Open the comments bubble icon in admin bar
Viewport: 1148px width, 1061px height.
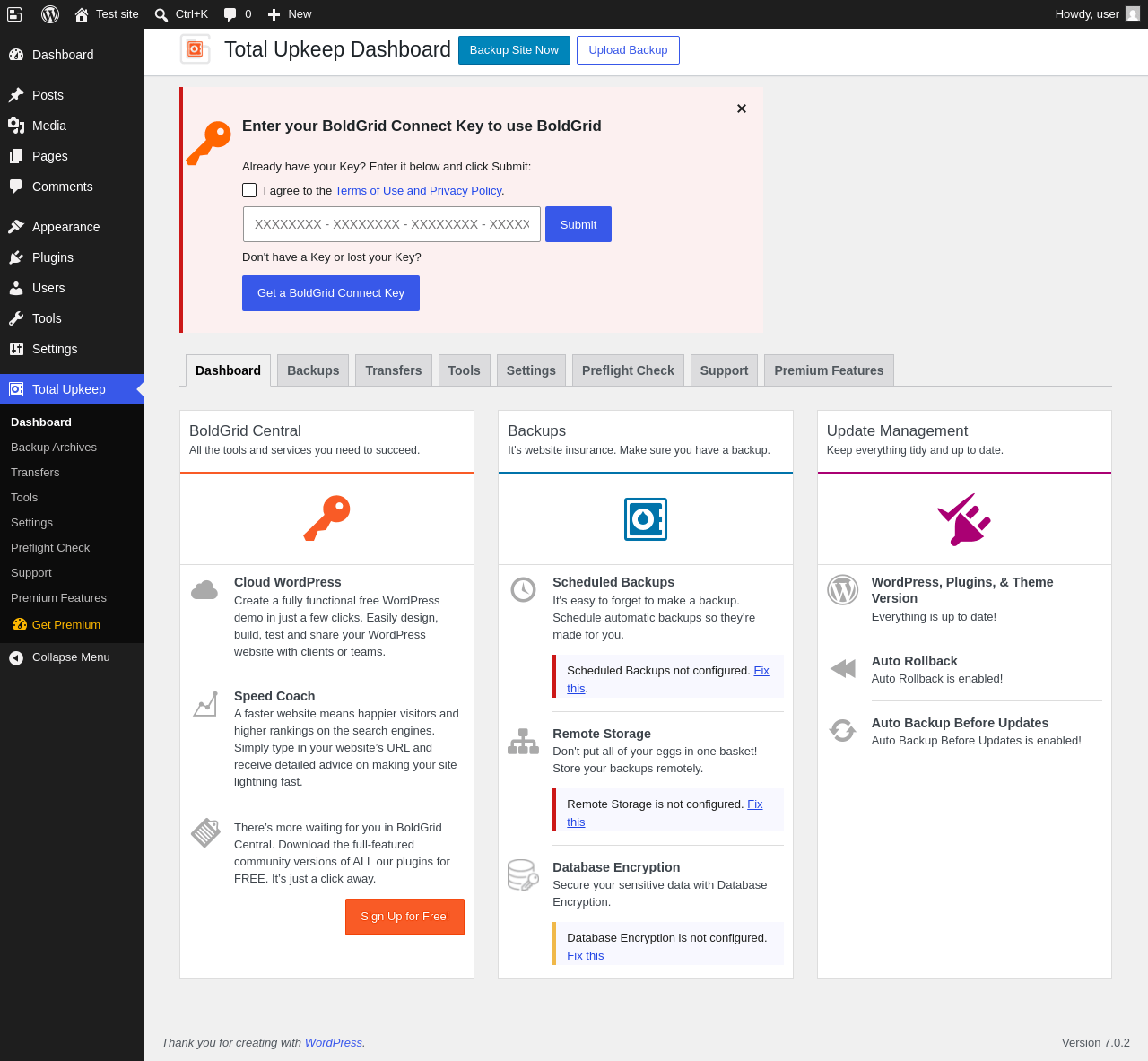[230, 14]
